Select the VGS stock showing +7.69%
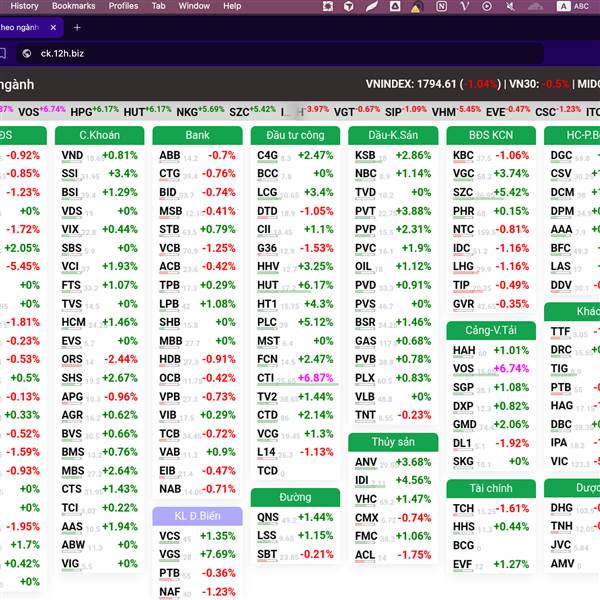The image size is (600, 600). pos(197,554)
